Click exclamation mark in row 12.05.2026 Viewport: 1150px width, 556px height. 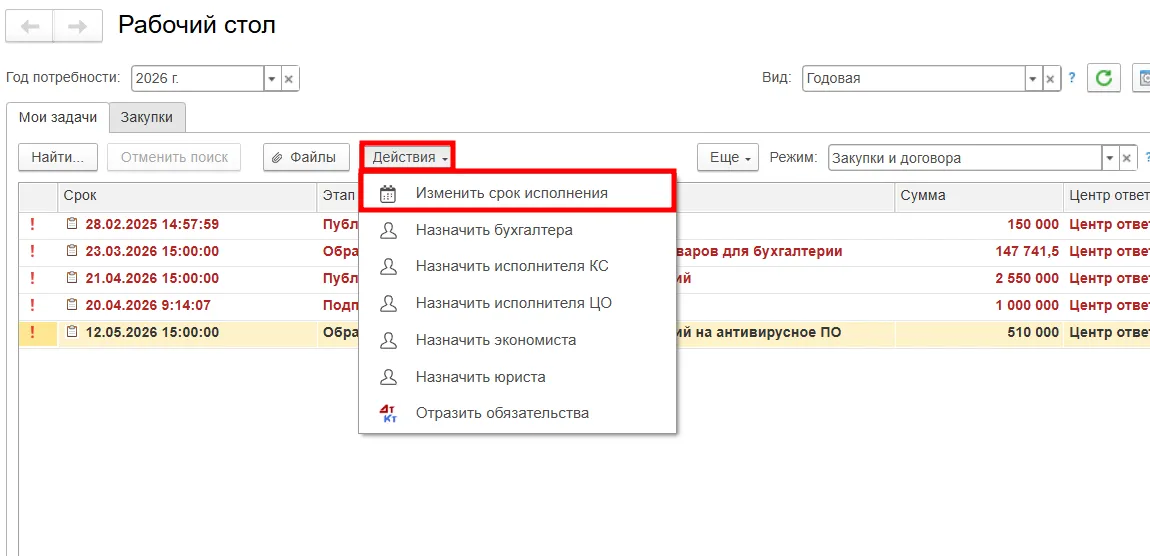tap(32, 332)
